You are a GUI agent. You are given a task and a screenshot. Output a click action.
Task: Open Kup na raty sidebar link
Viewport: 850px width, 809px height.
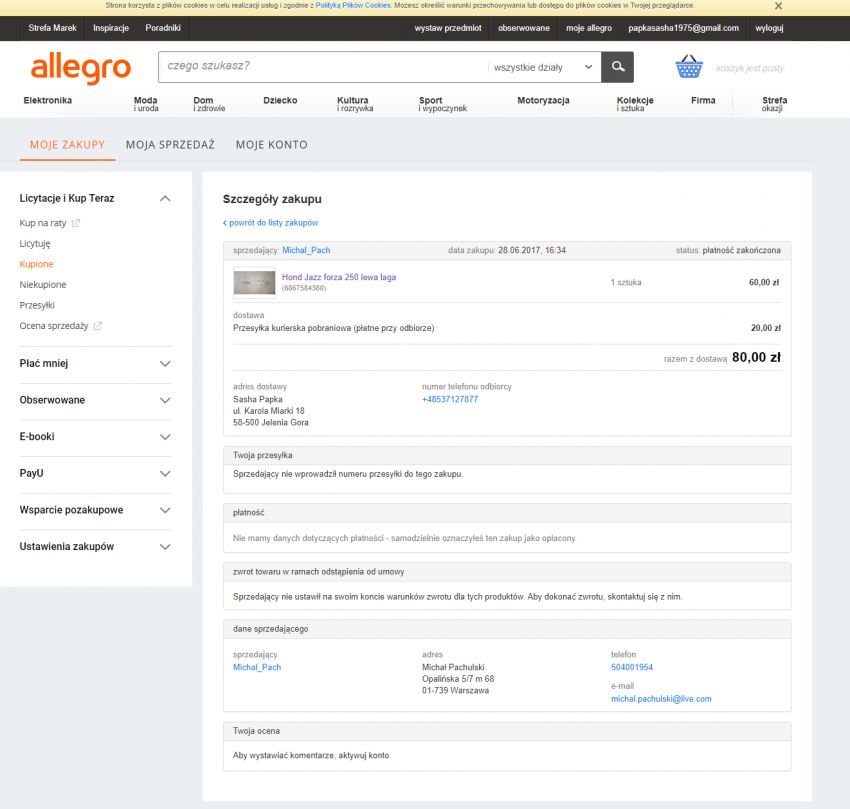click(x=43, y=223)
